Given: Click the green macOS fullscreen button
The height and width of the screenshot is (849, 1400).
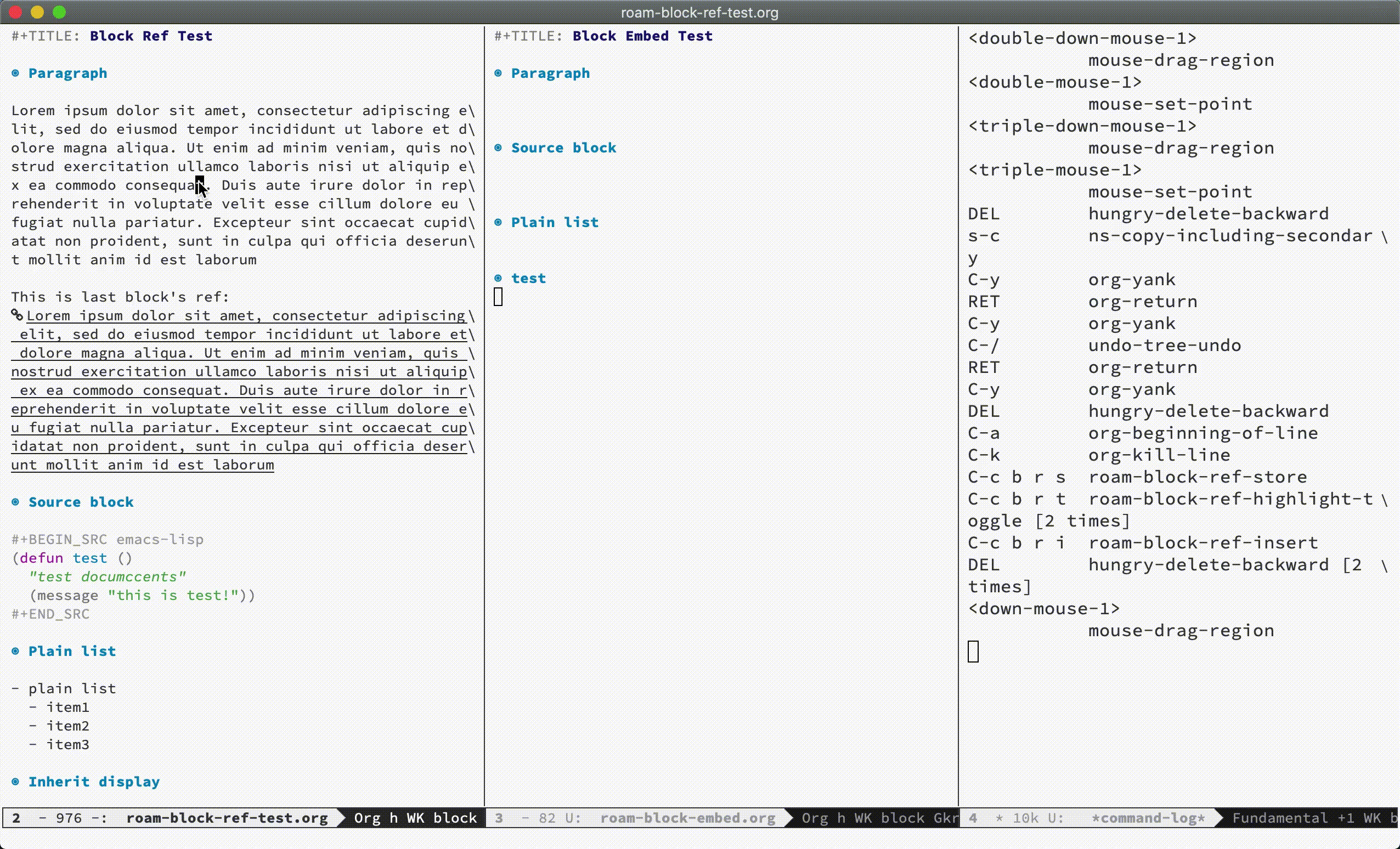Looking at the screenshot, I should tap(59, 12).
